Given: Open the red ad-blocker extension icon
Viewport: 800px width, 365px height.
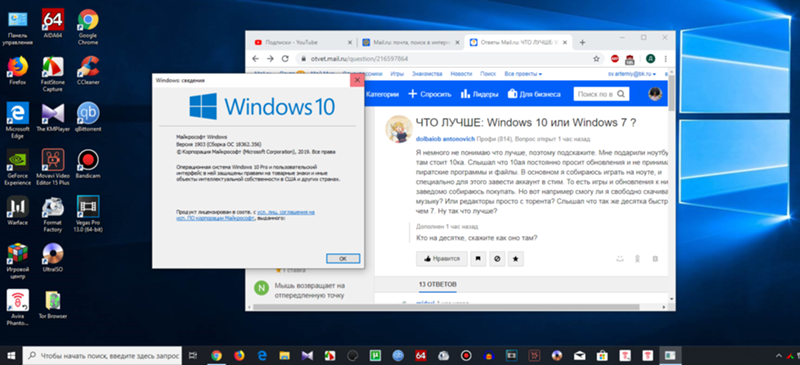Looking at the screenshot, I should (615, 59).
